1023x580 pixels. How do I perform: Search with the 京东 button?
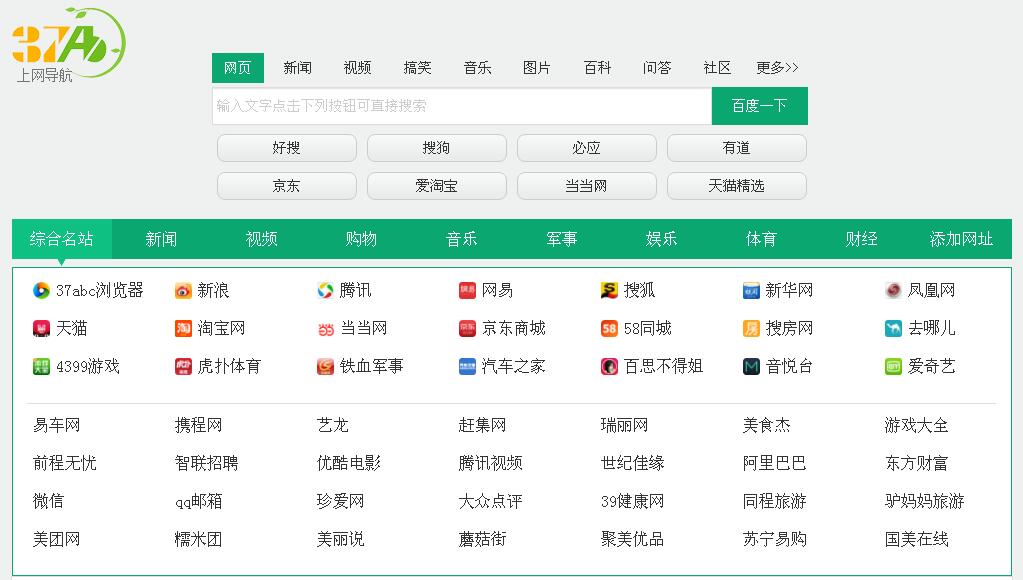286,186
